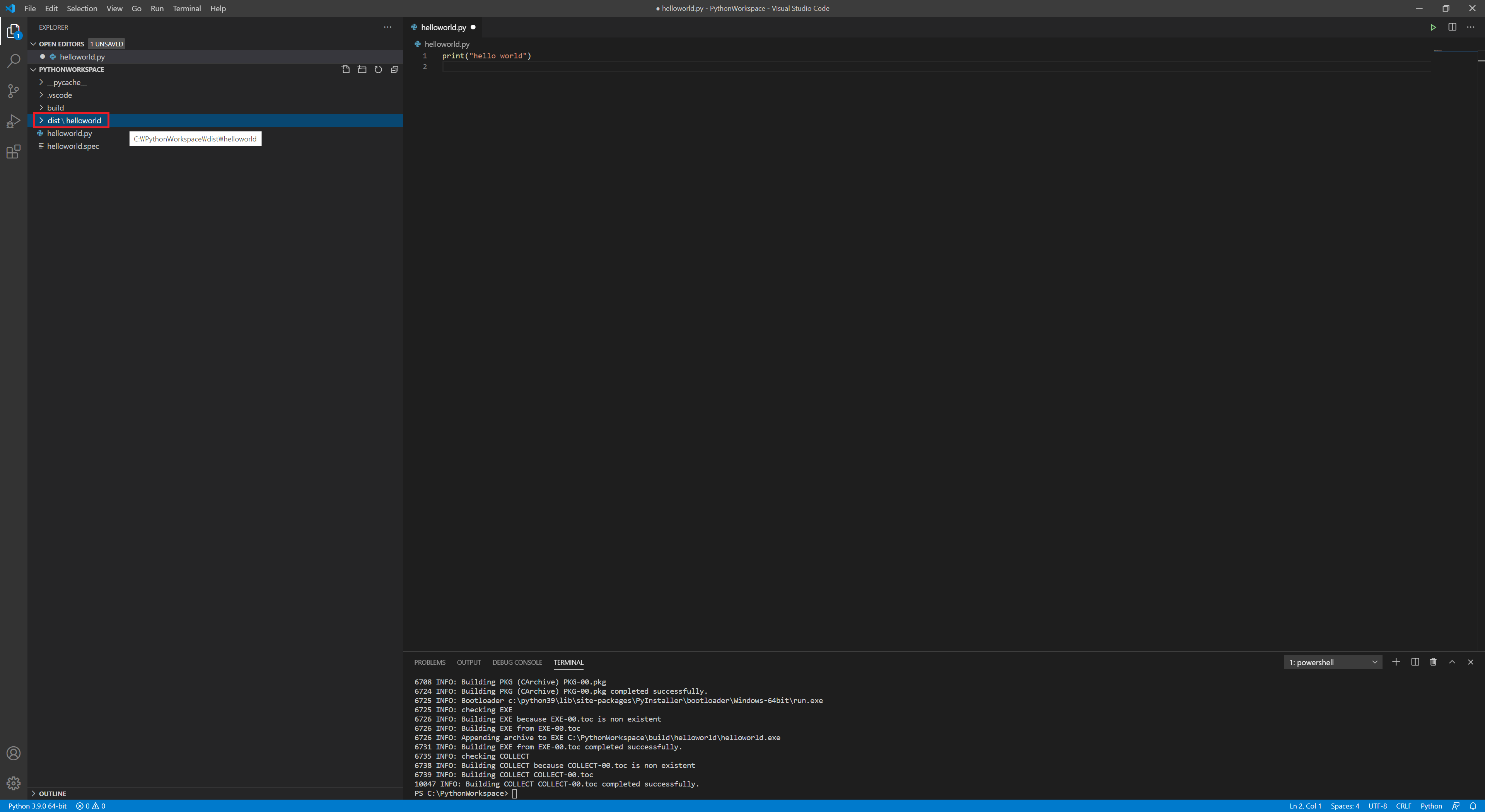Open helloworld.spec in the file tree
The width and height of the screenshot is (1485, 812).
click(x=73, y=146)
